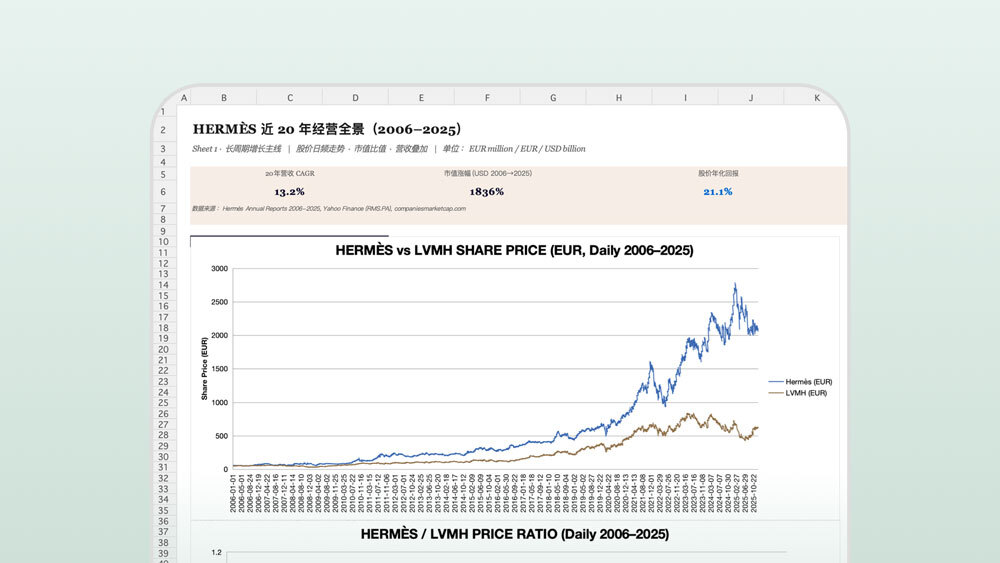Click the 'Share Price (EUR)' axis title
Viewport: 1000px width, 563px height.
[x=204, y=369]
